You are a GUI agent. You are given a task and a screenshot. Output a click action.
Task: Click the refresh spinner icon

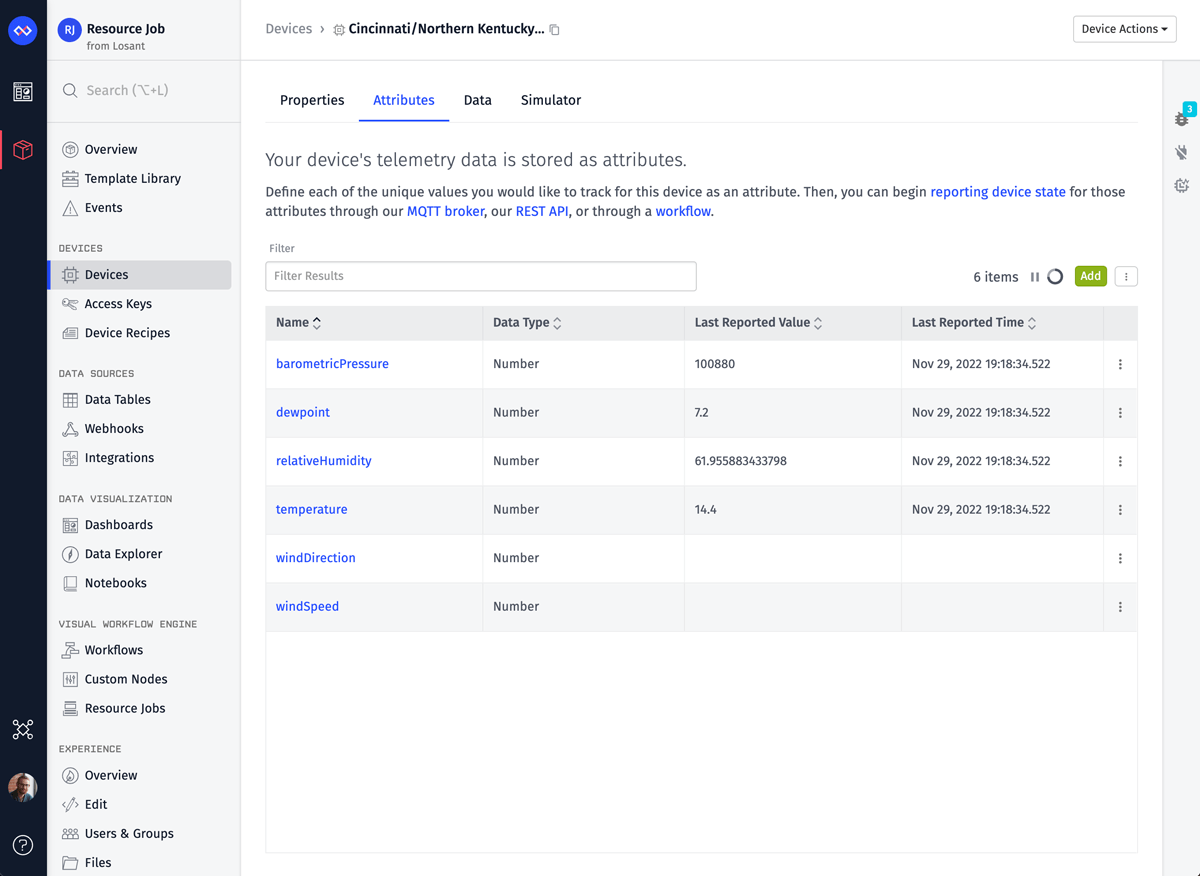[1055, 277]
